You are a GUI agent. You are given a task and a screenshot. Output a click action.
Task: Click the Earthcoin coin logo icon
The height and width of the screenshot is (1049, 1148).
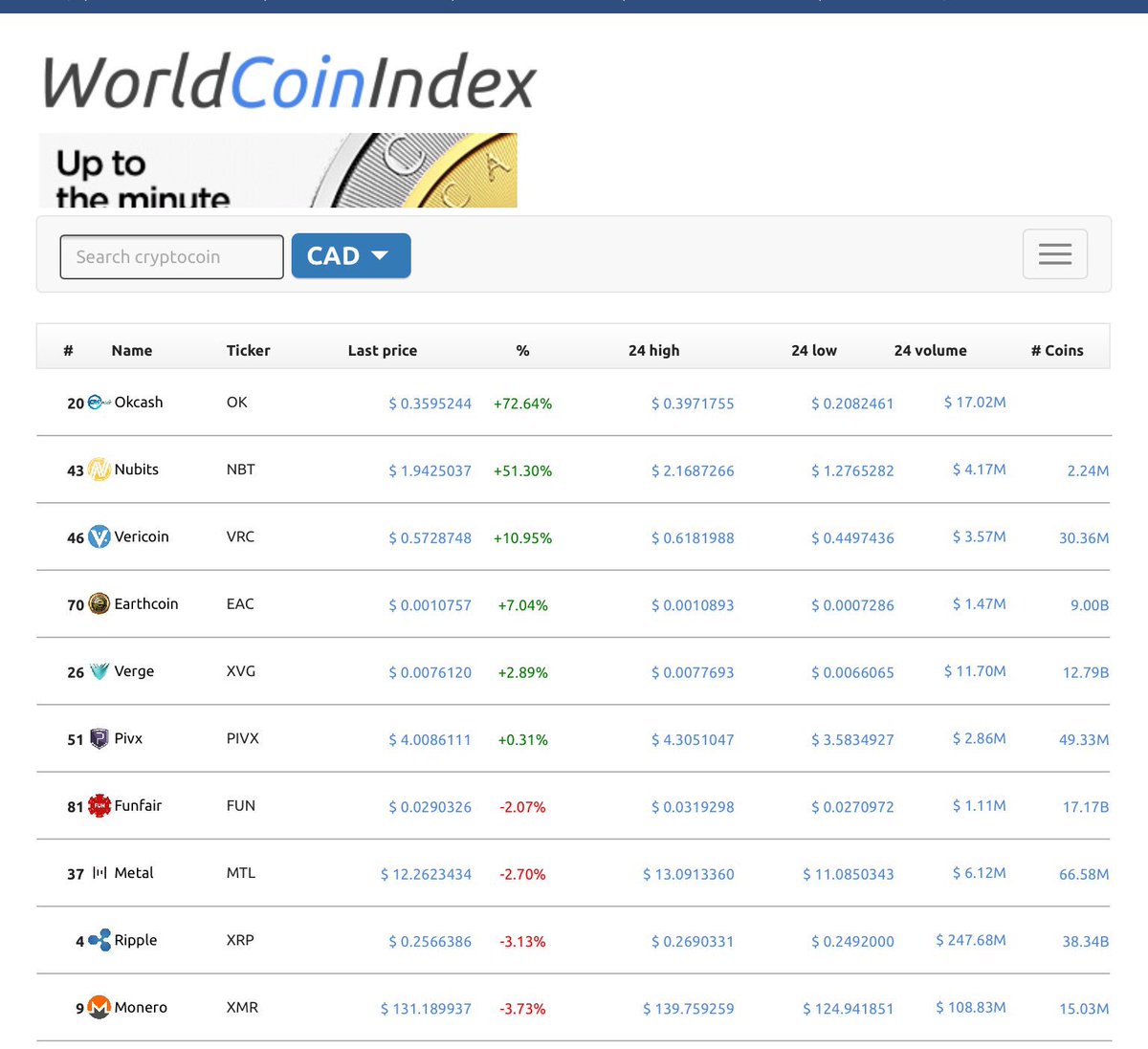pos(99,604)
